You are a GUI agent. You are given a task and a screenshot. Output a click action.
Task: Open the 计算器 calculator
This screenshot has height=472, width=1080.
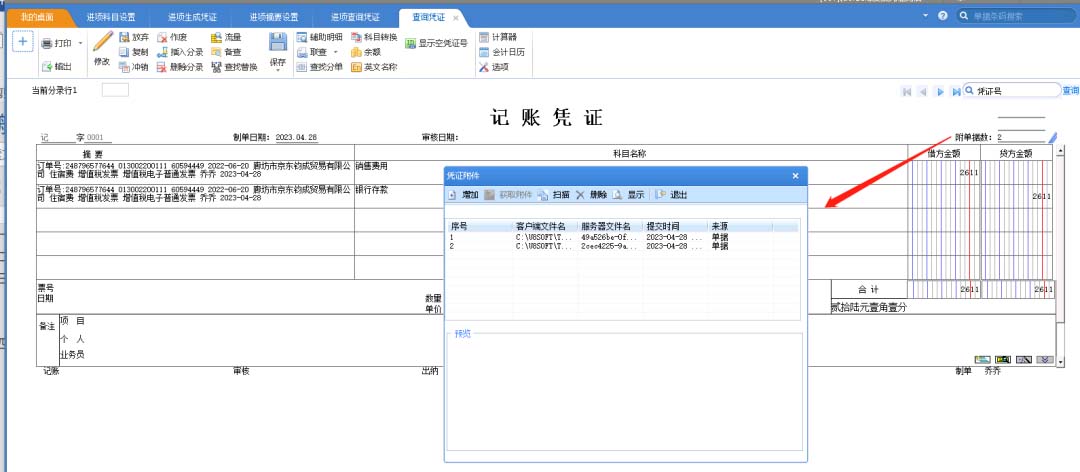pos(497,37)
